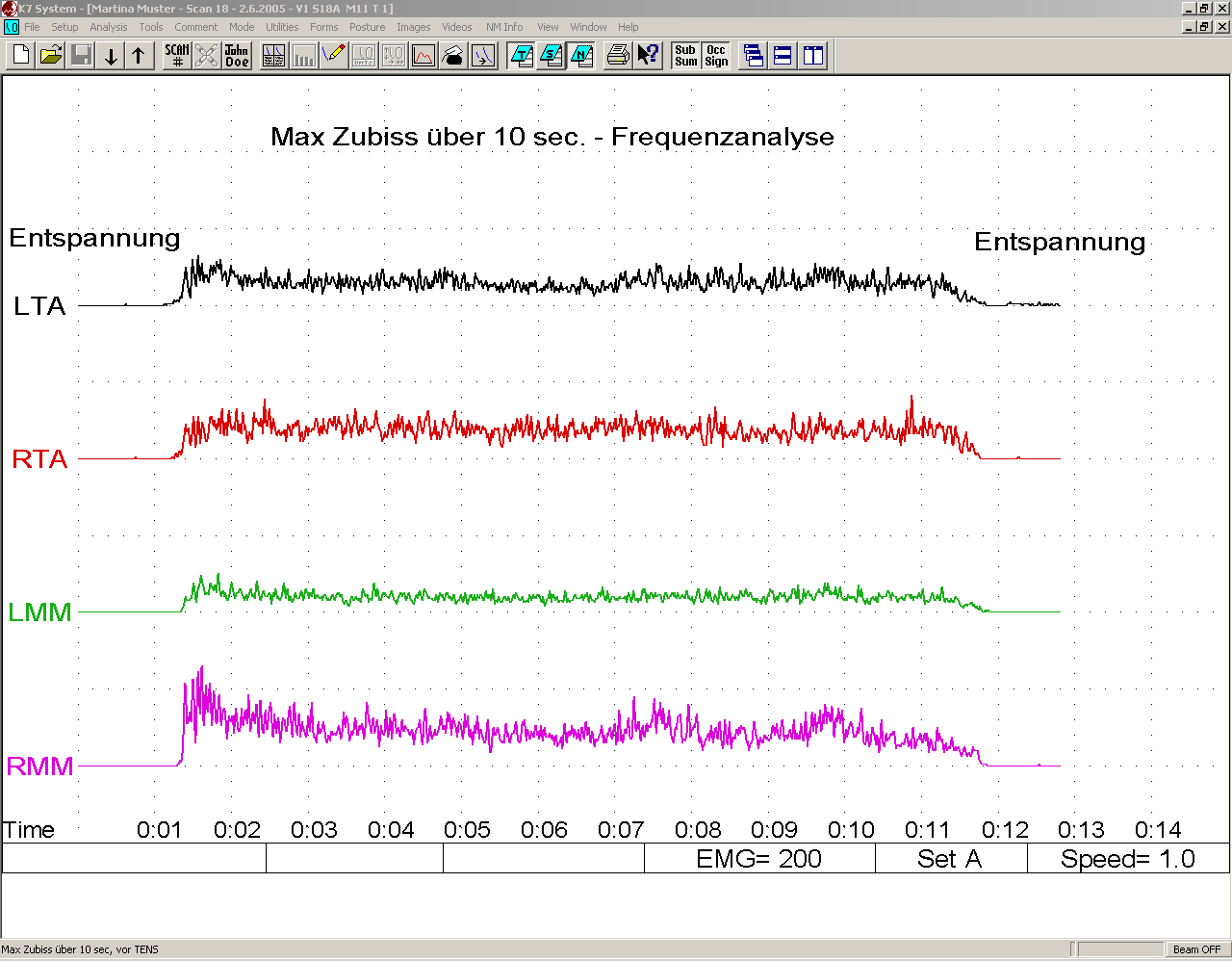
Task: Cascade windows with the cascade icon
Action: click(x=754, y=56)
